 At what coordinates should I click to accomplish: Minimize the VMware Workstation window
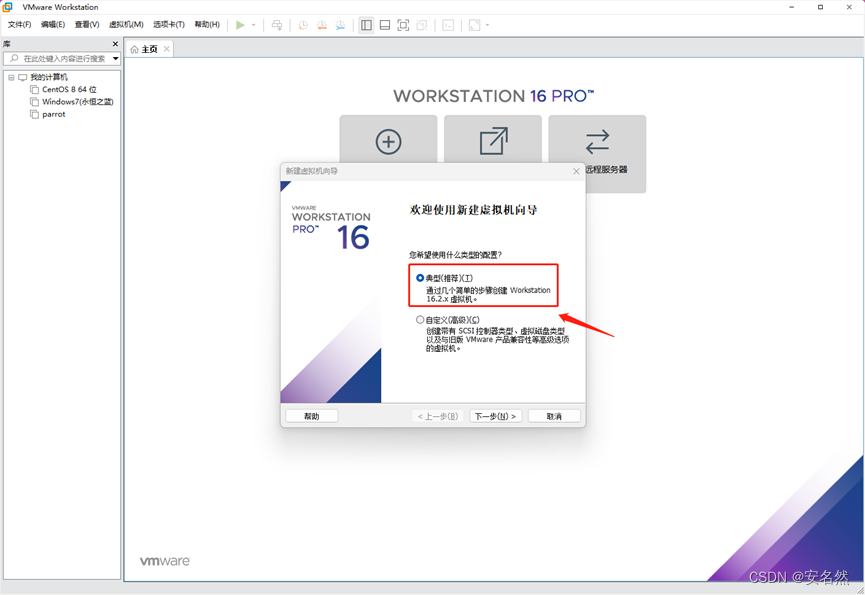(792, 7)
